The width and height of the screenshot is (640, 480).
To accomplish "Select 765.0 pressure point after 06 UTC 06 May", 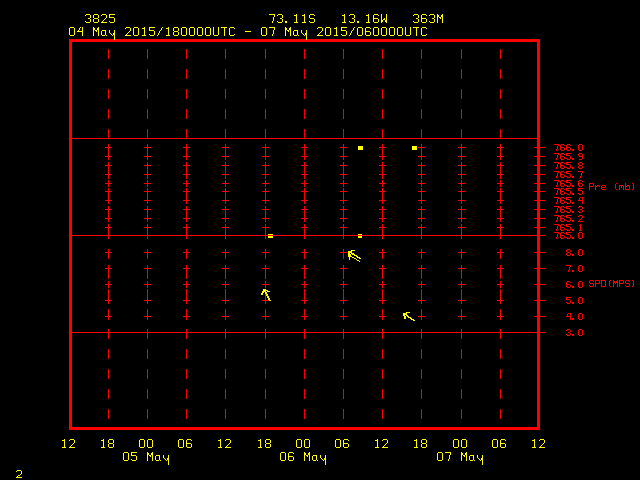I will (360, 236).
